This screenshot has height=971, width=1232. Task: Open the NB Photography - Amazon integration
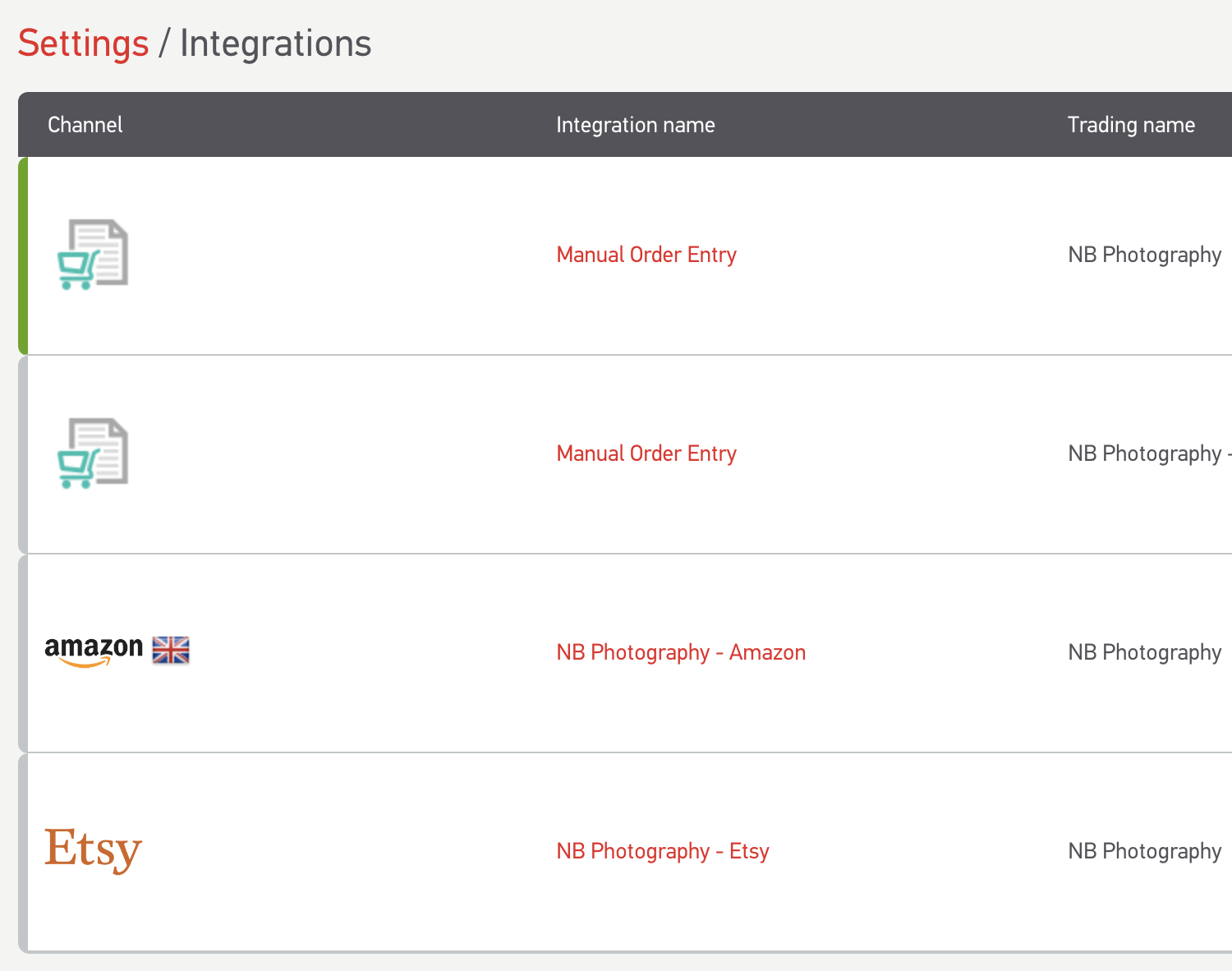[x=681, y=652]
